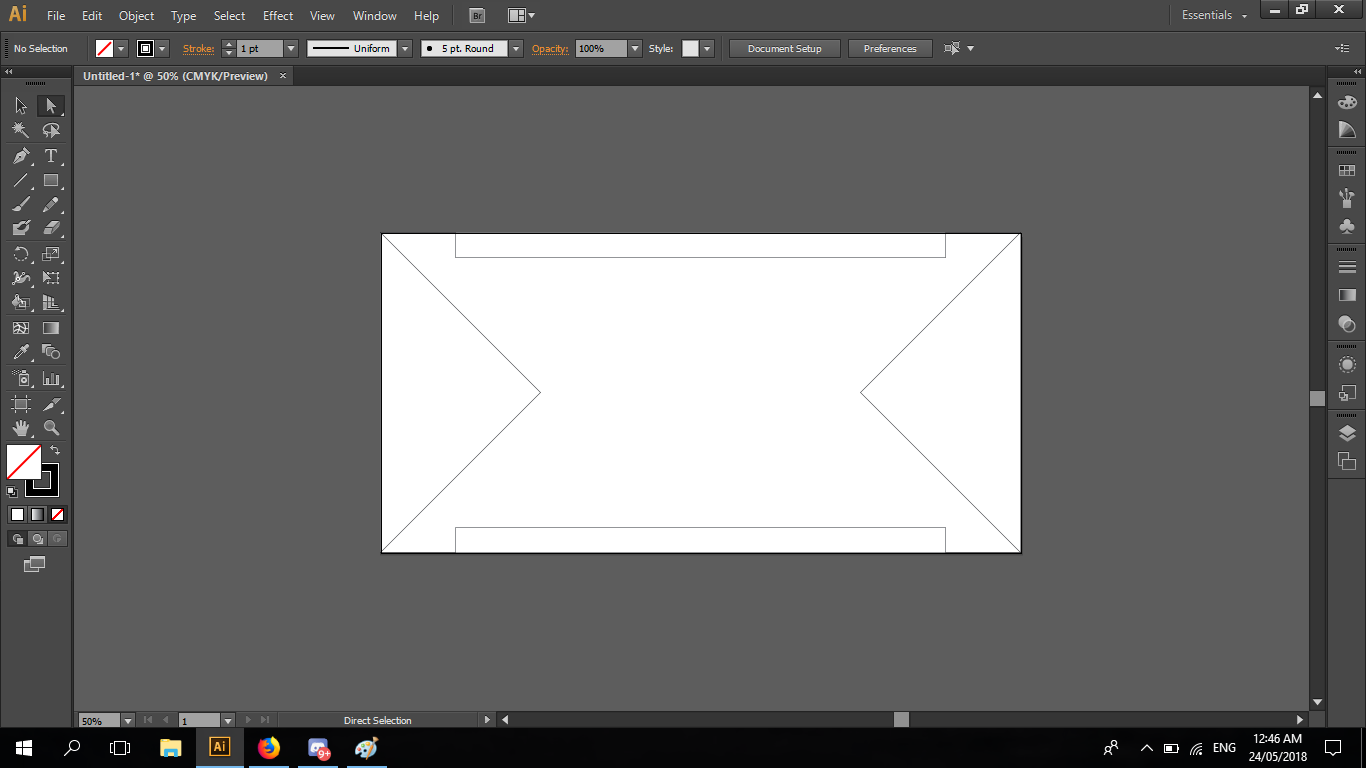Launch Adobe Bridge from the menu bar
Screen dimensions: 1366x768
click(478, 16)
